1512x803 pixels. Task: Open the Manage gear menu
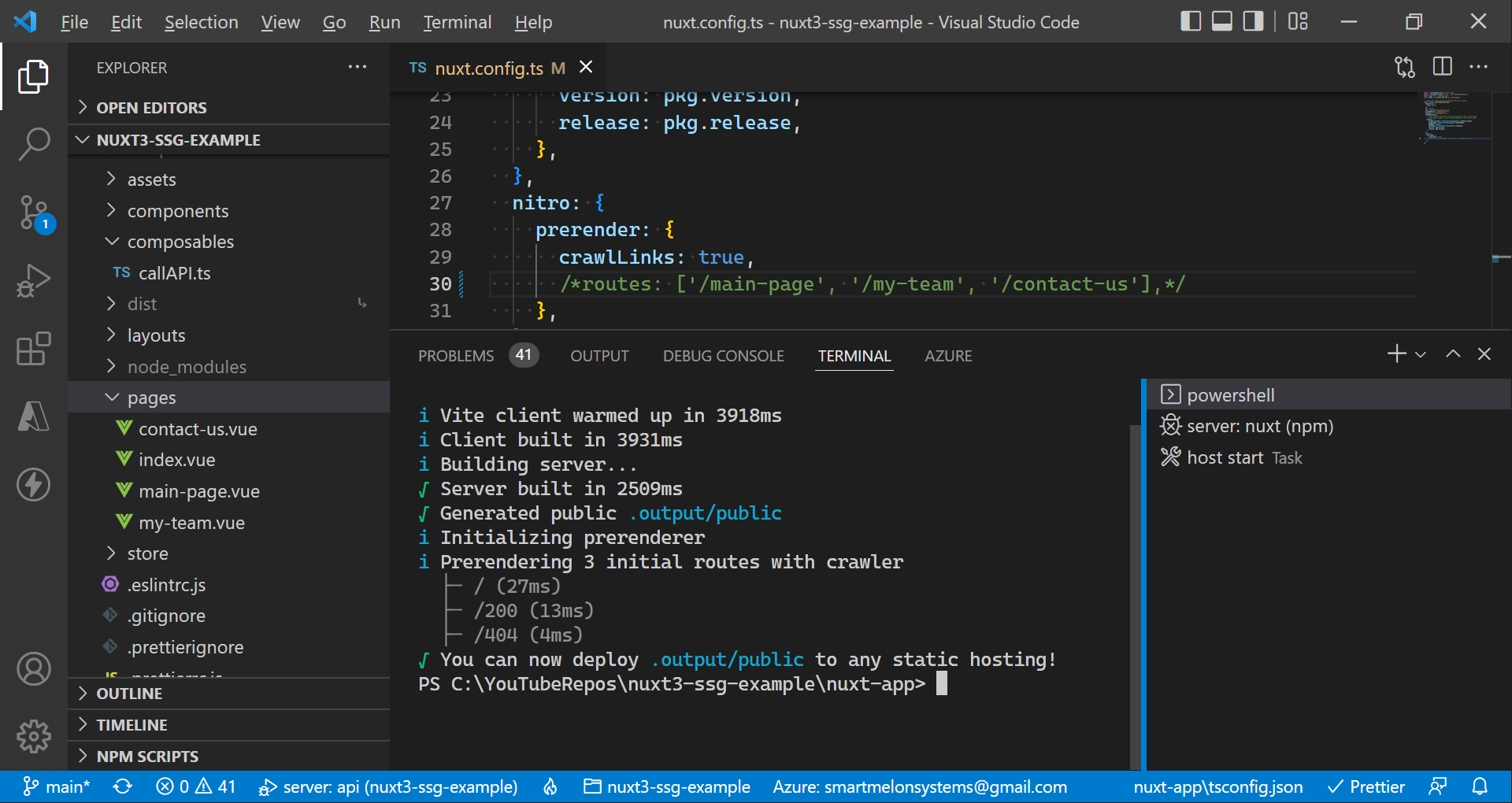click(32, 737)
